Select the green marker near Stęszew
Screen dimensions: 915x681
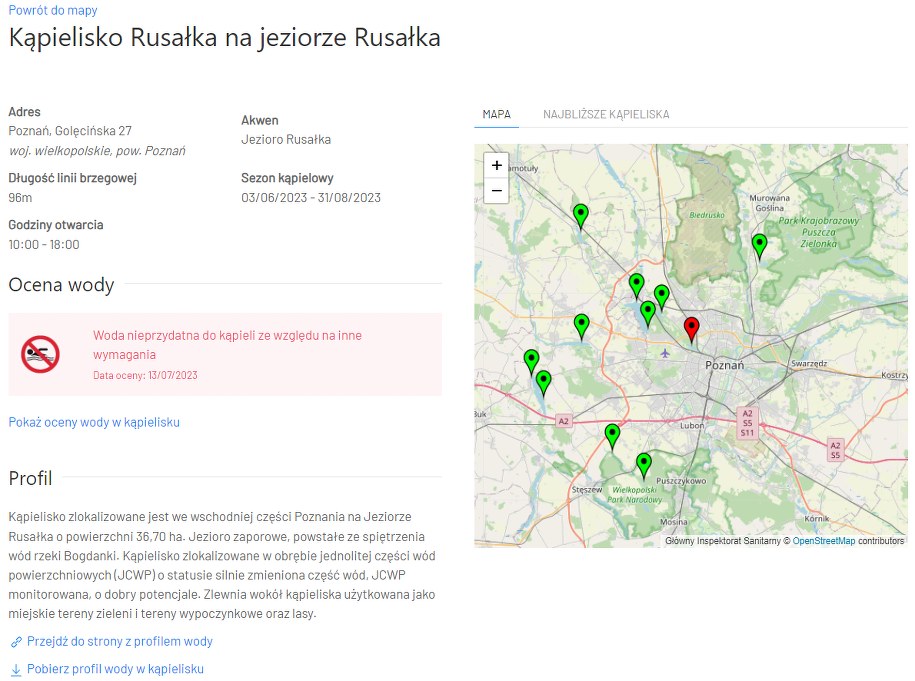click(x=611, y=434)
